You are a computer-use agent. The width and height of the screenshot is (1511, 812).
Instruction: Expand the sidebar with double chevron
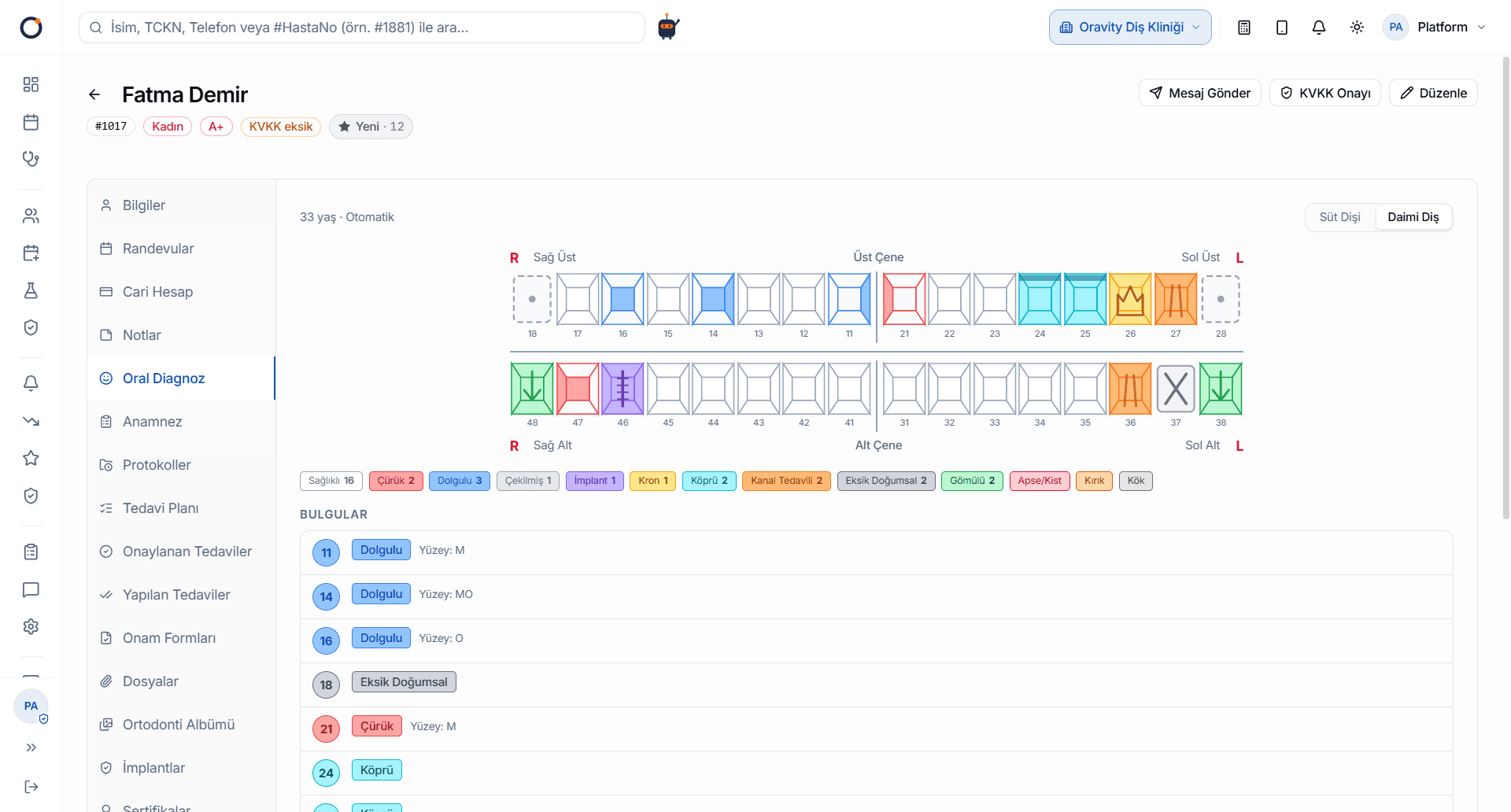(31, 747)
